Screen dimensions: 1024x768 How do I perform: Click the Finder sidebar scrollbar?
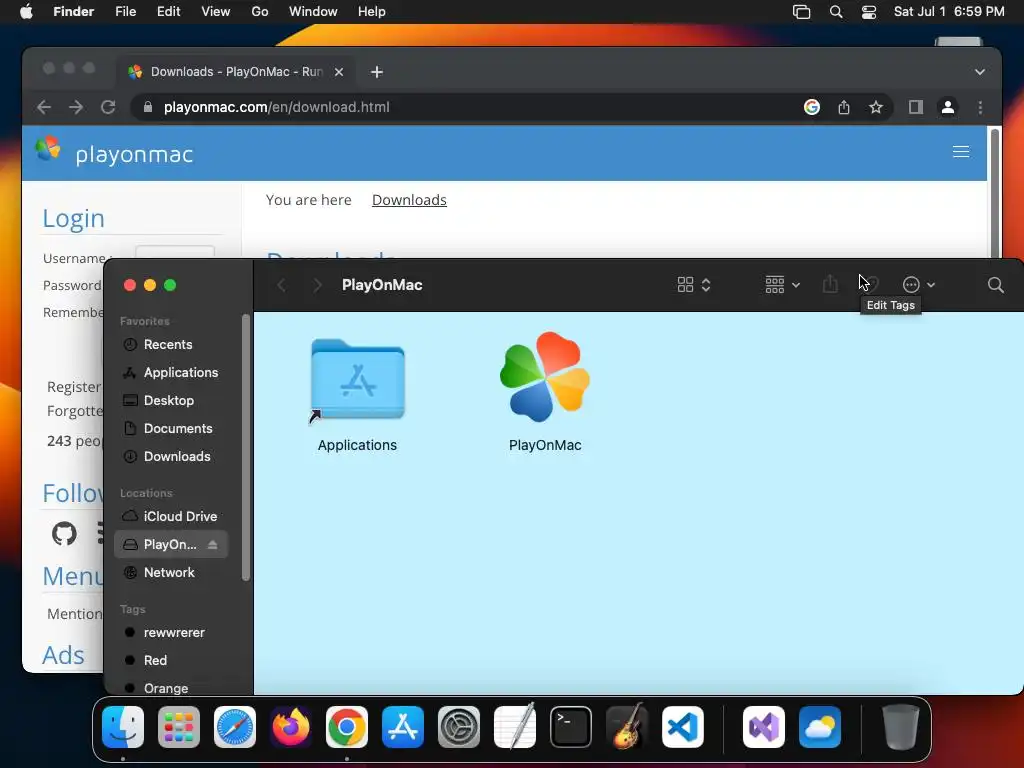pos(246,448)
